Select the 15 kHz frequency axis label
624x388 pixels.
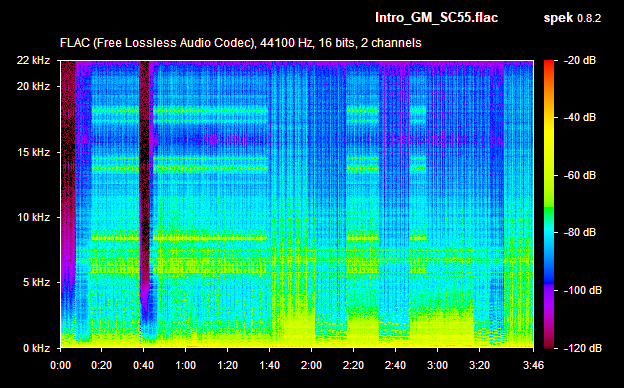(33, 152)
